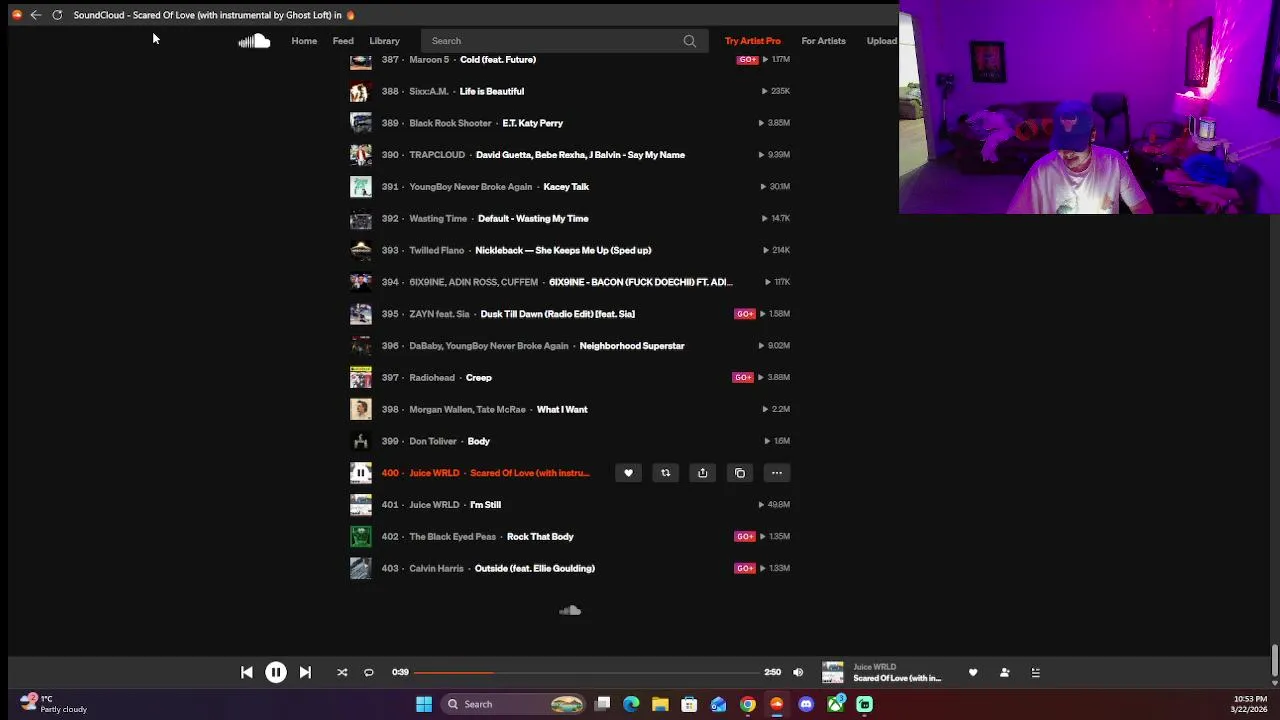1280x720 pixels.
Task: Click the SoundCloud logo in header
Action: coord(254,40)
